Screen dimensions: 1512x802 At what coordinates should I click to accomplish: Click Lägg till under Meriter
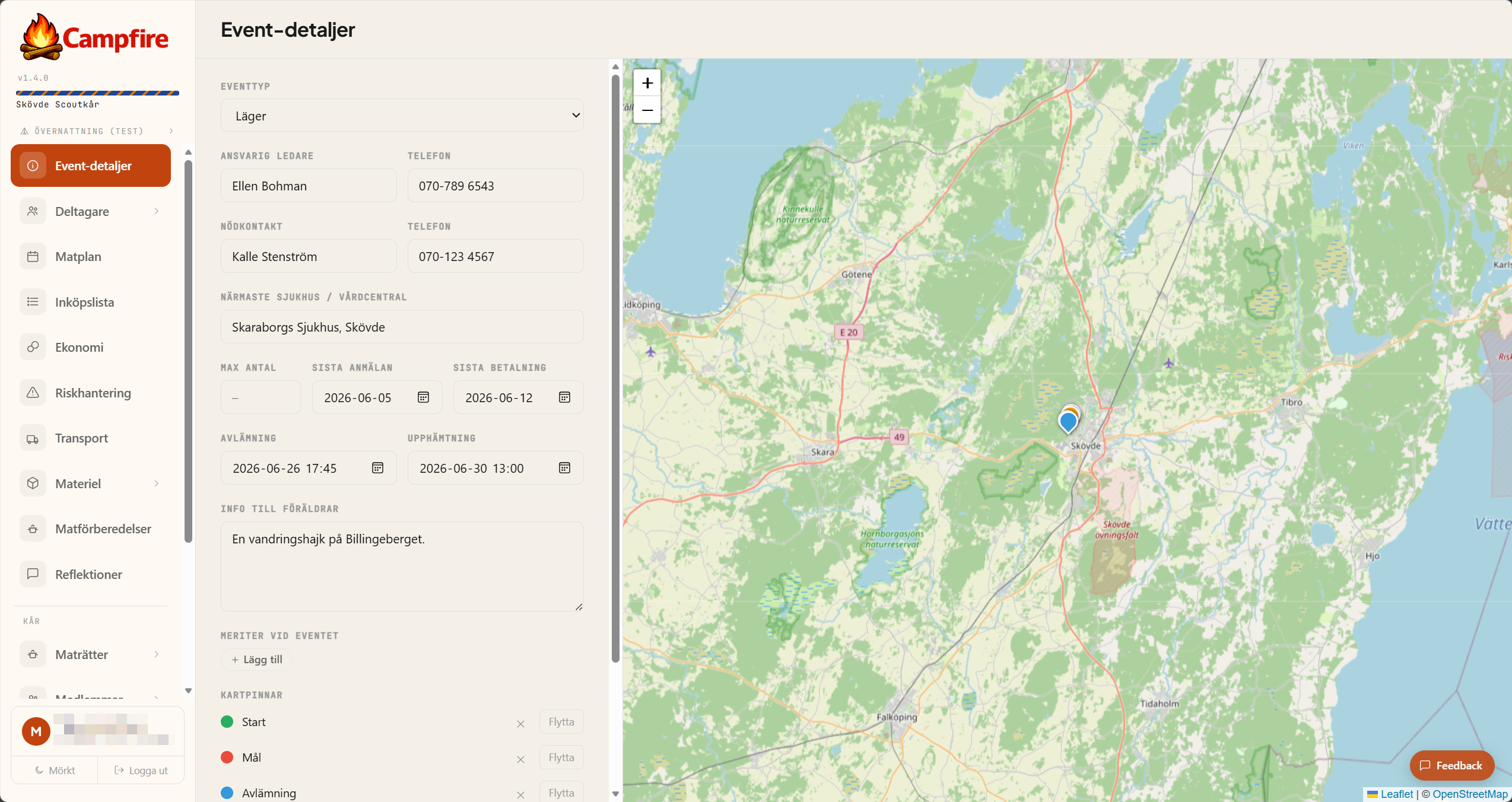(x=256, y=660)
